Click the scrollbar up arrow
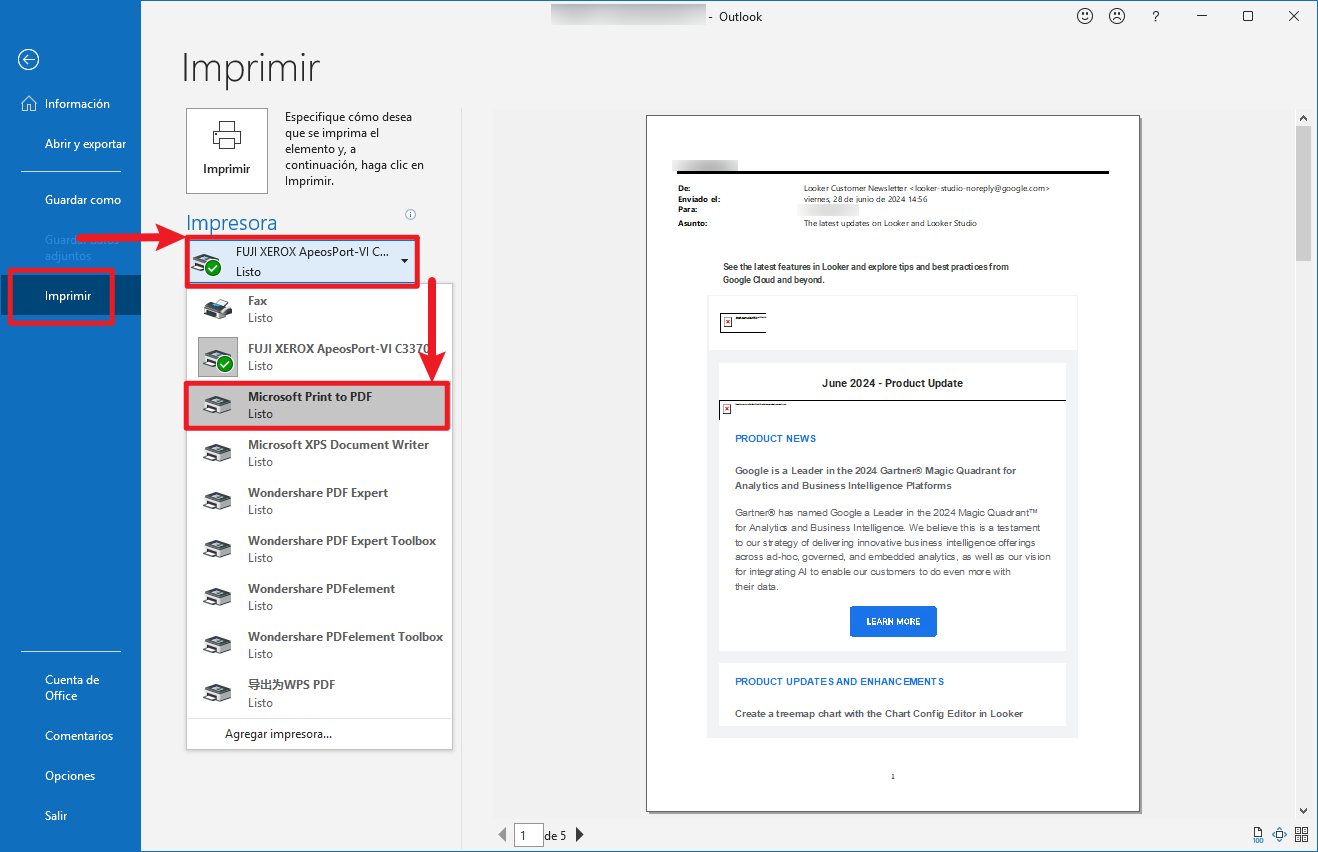Screen dimensions: 1318x852 [x=1303, y=118]
